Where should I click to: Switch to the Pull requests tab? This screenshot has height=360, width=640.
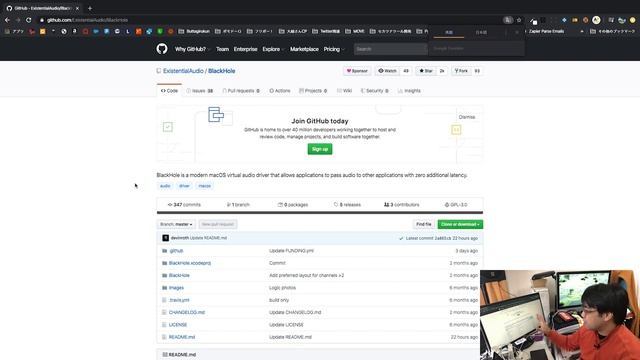coord(241,91)
